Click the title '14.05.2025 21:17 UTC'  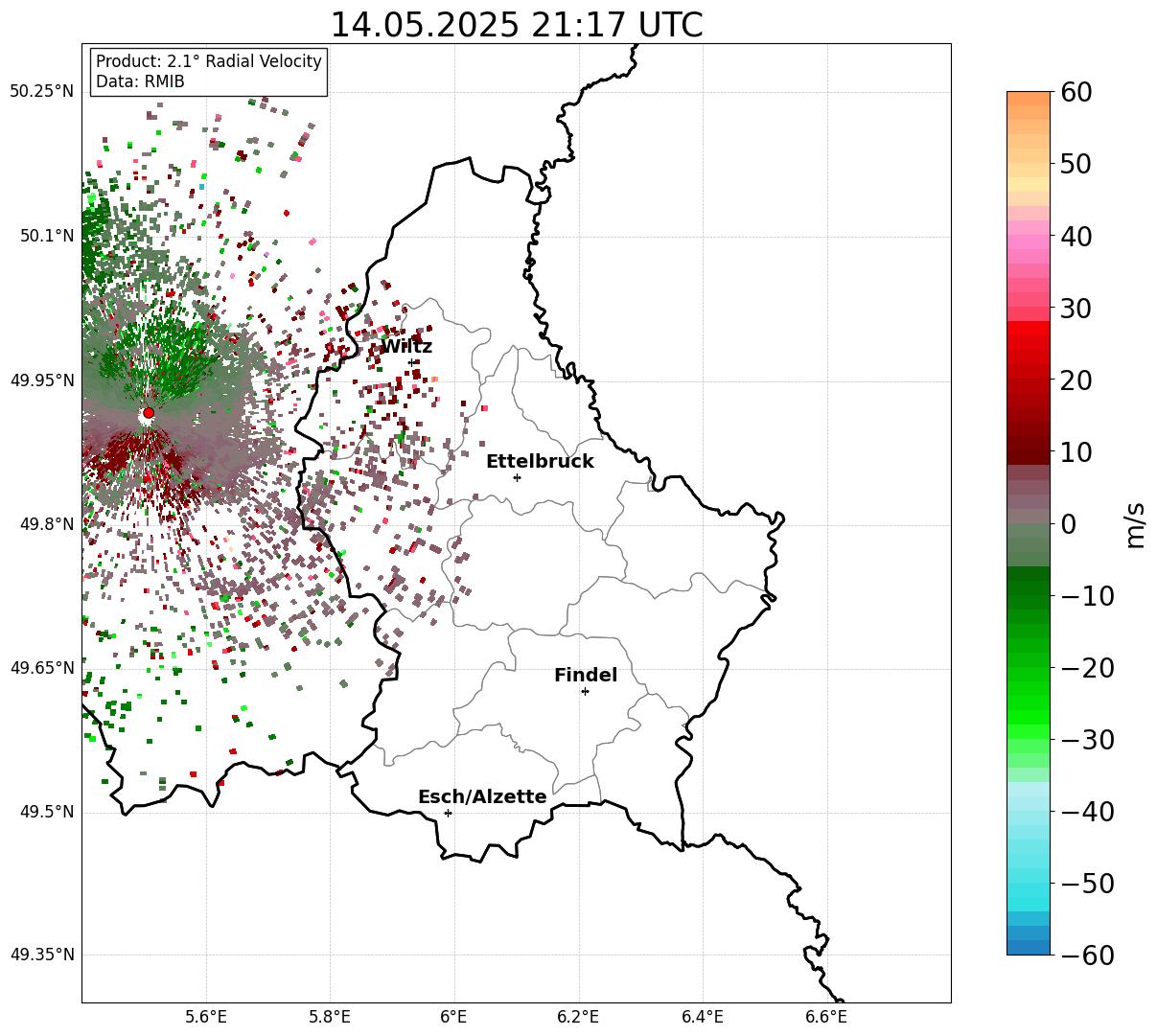click(x=516, y=25)
